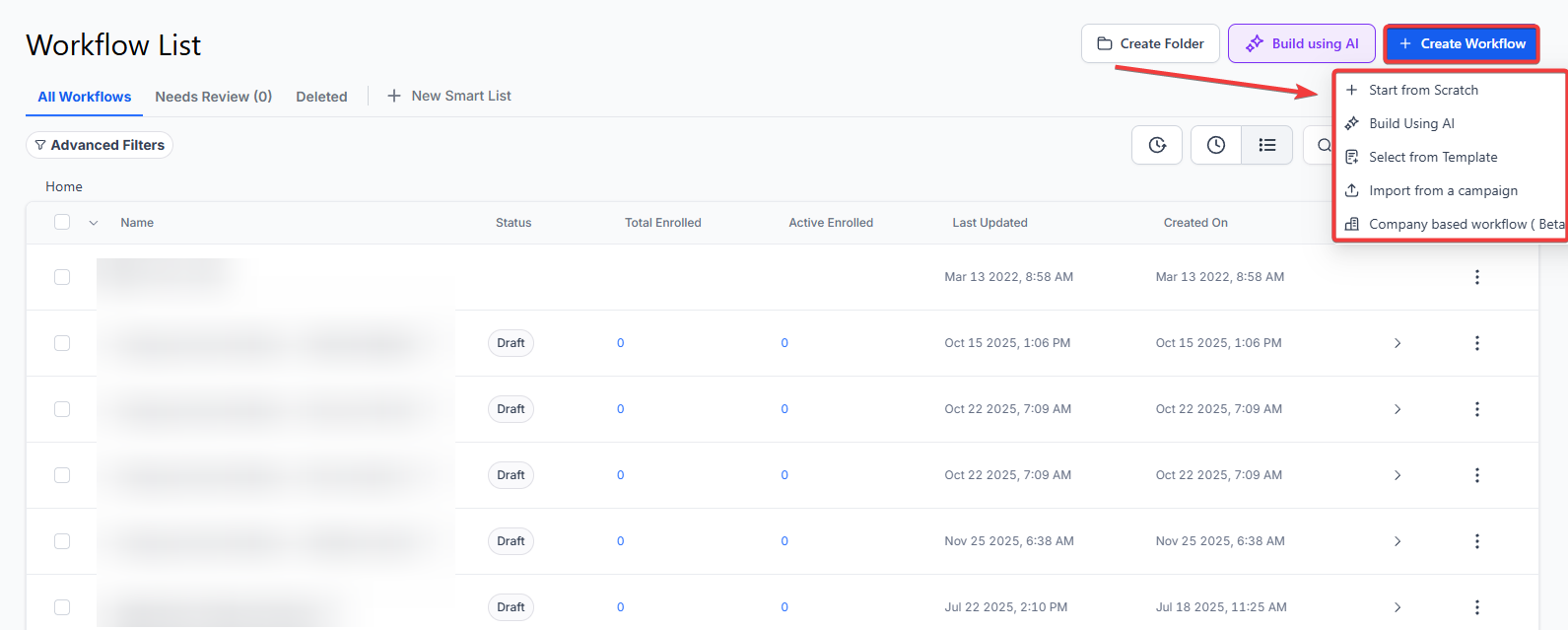Click the Advanced Filters funnel button
This screenshot has width=1568, height=630.
tap(100, 145)
